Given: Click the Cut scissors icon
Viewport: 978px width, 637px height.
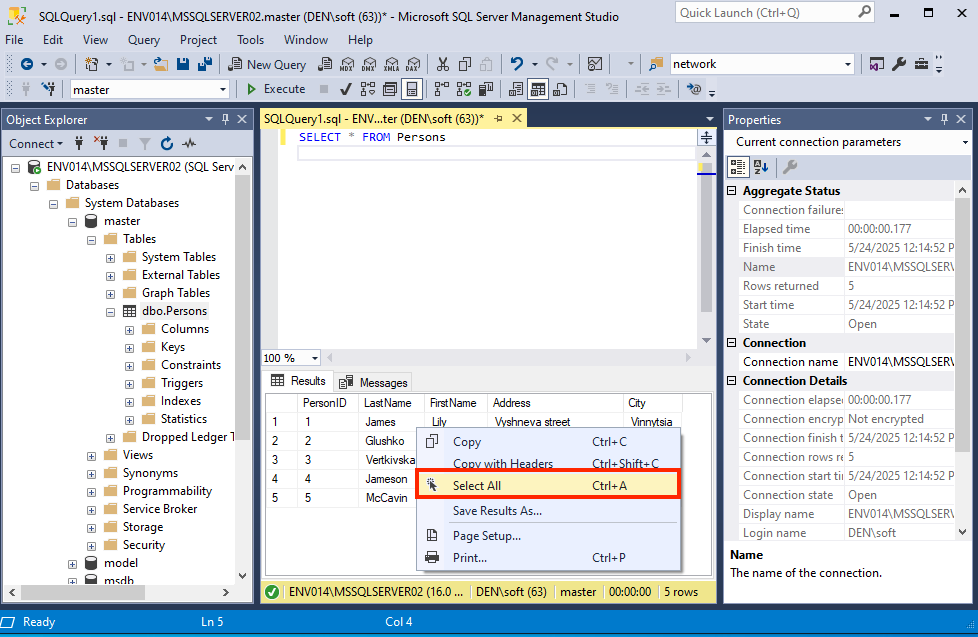Looking at the screenshot, I should (x=443, y=64).
